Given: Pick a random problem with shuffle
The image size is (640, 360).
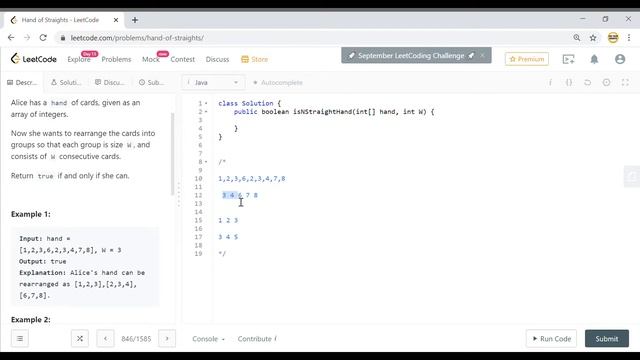Looking at the screenshot, I should click(x=80, y=338).
